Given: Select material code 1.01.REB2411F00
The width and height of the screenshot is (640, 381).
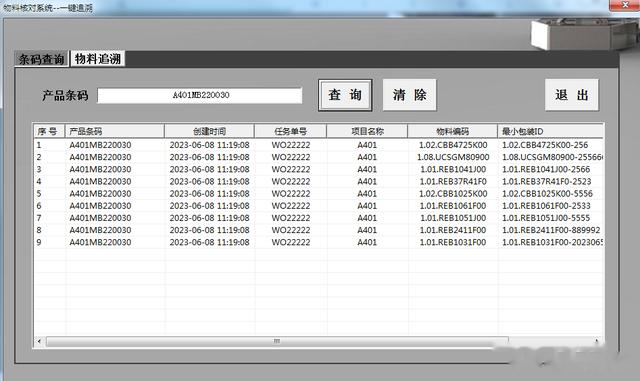Looking at the screenshot, I should click(453, 230).
